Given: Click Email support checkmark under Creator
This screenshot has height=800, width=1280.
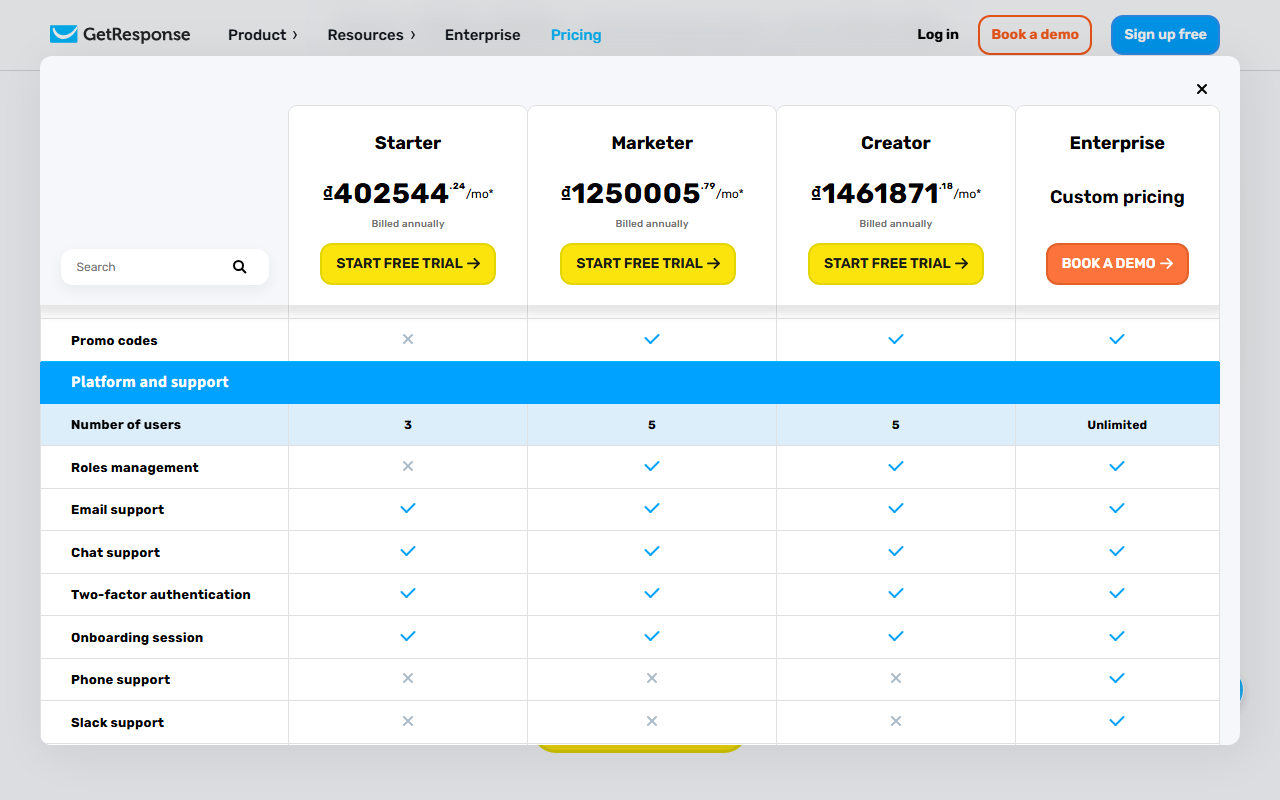Looking at the screenshot, I should click(x=896, y=508).
